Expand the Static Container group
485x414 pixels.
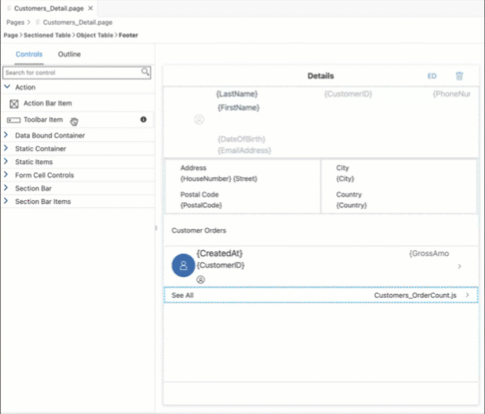(6, 148)
